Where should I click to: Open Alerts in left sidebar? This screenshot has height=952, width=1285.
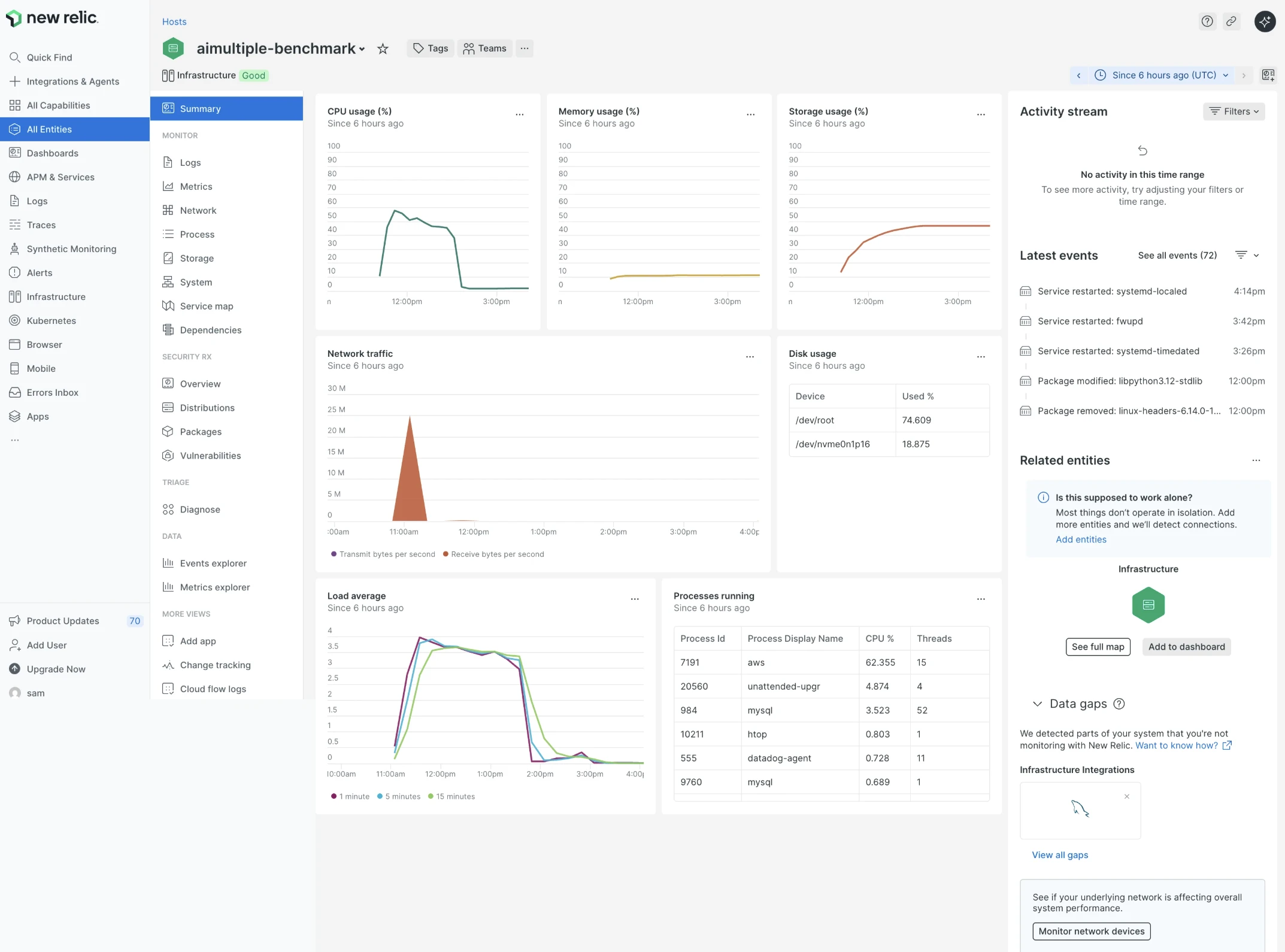click(x=75, y=273)
